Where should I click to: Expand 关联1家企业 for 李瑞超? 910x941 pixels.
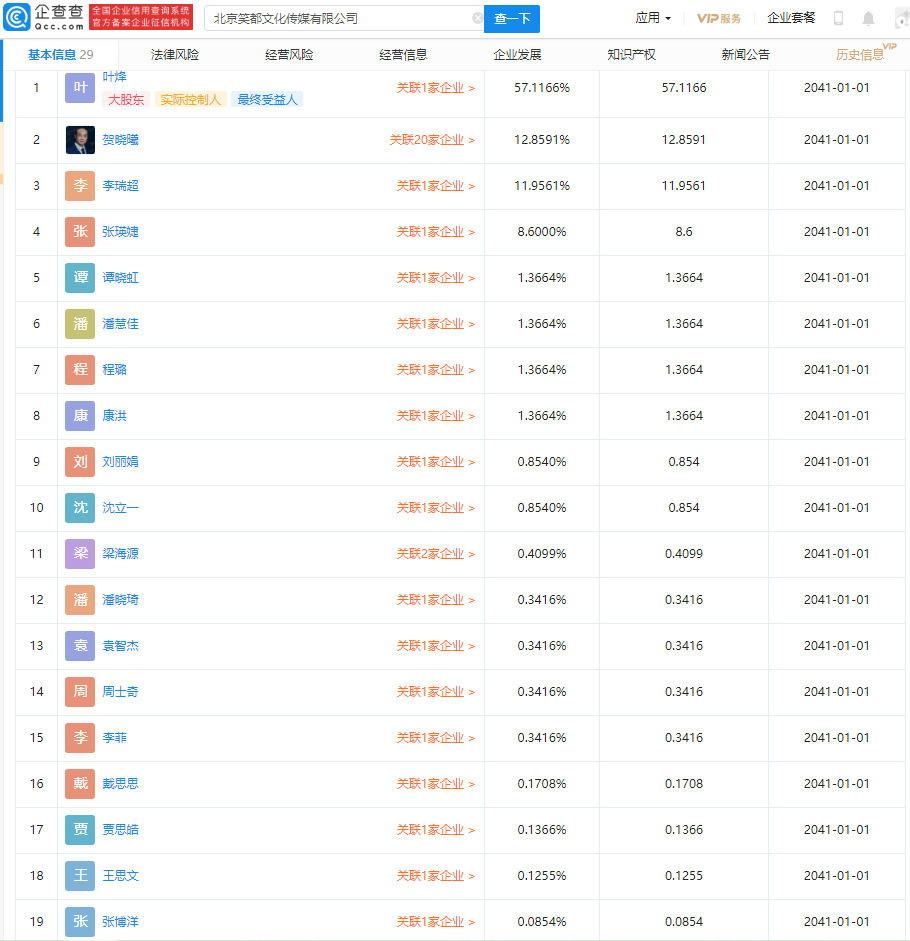tap(436, 186)
